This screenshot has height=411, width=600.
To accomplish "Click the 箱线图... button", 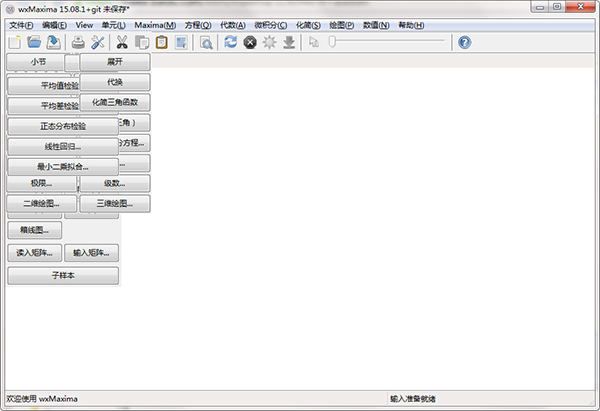I will (x=34, y=230).
